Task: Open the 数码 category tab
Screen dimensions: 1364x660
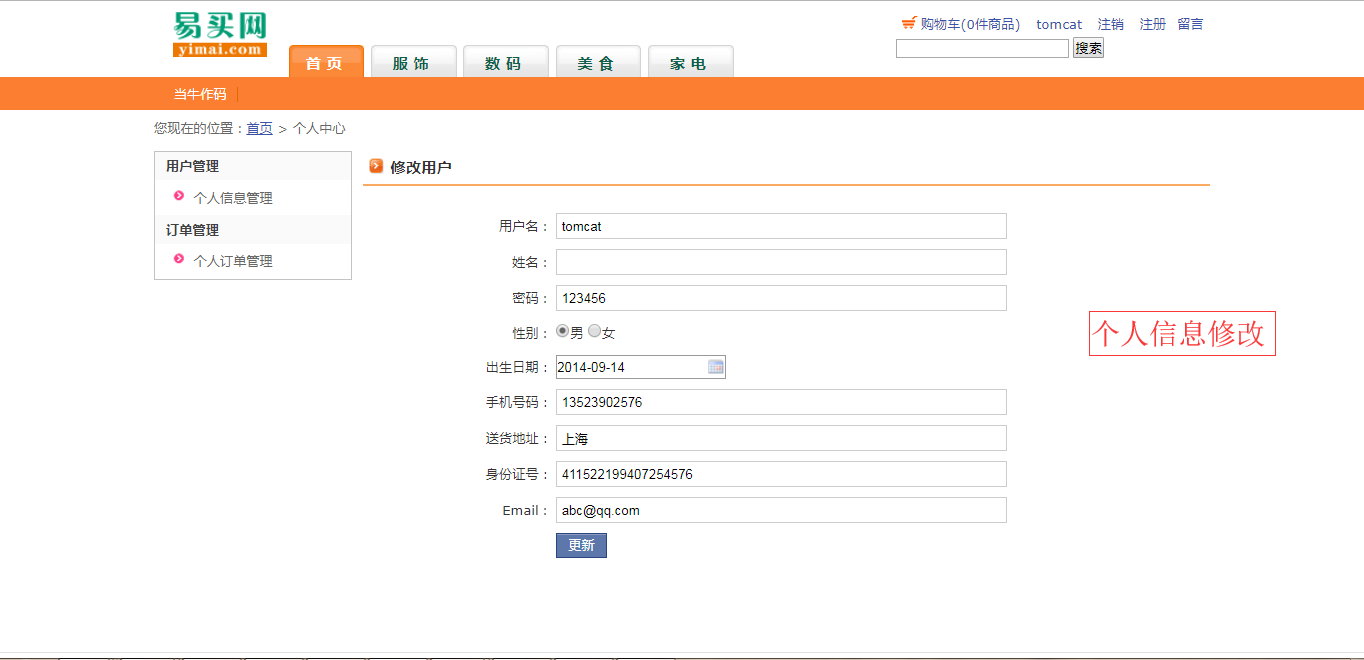Action: (505, 62)
